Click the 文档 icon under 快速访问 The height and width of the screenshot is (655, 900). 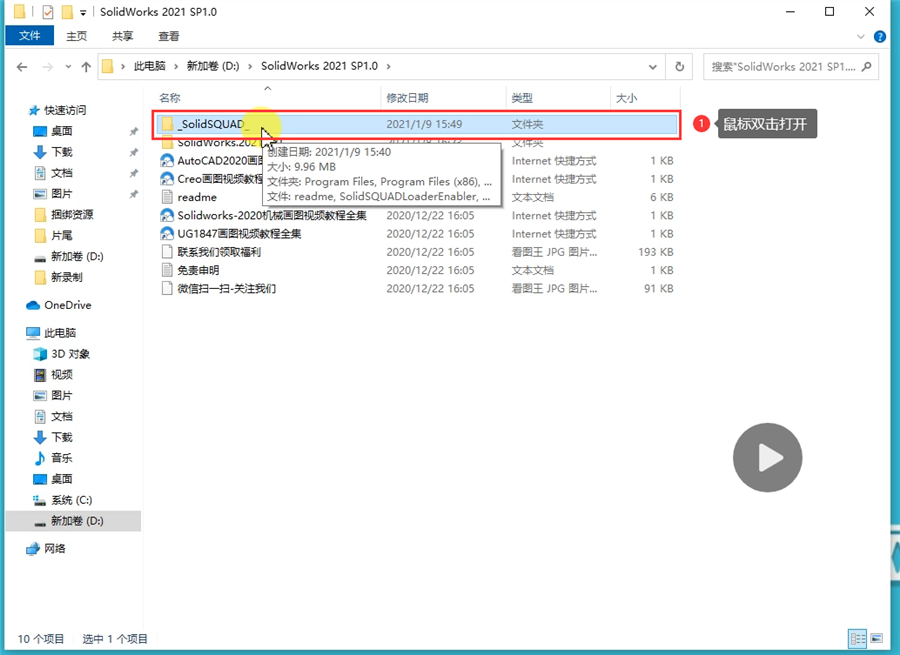40,173
